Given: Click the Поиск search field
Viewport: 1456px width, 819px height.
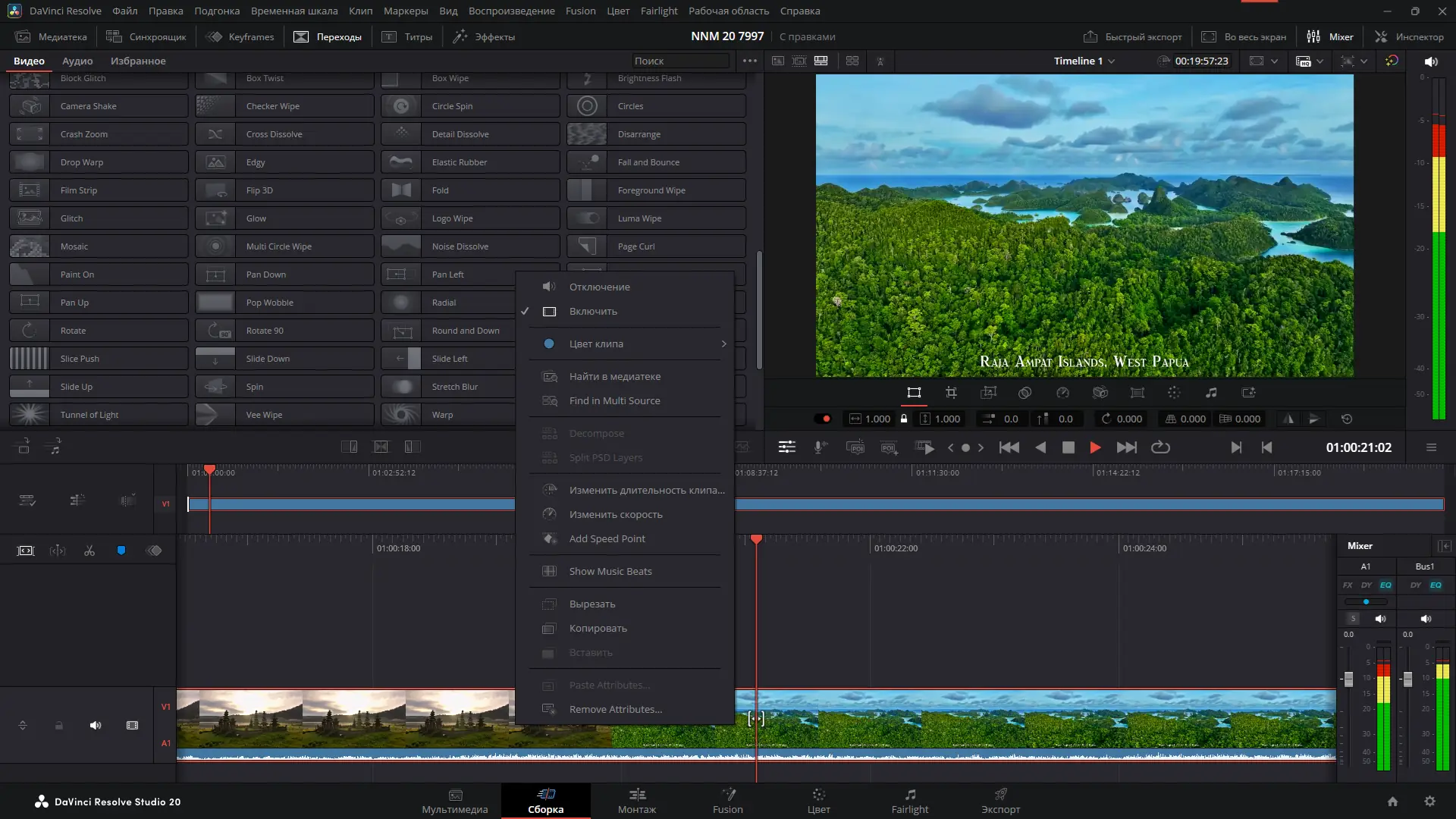Looking at the screenshot, I should click(x=679, y=61).
